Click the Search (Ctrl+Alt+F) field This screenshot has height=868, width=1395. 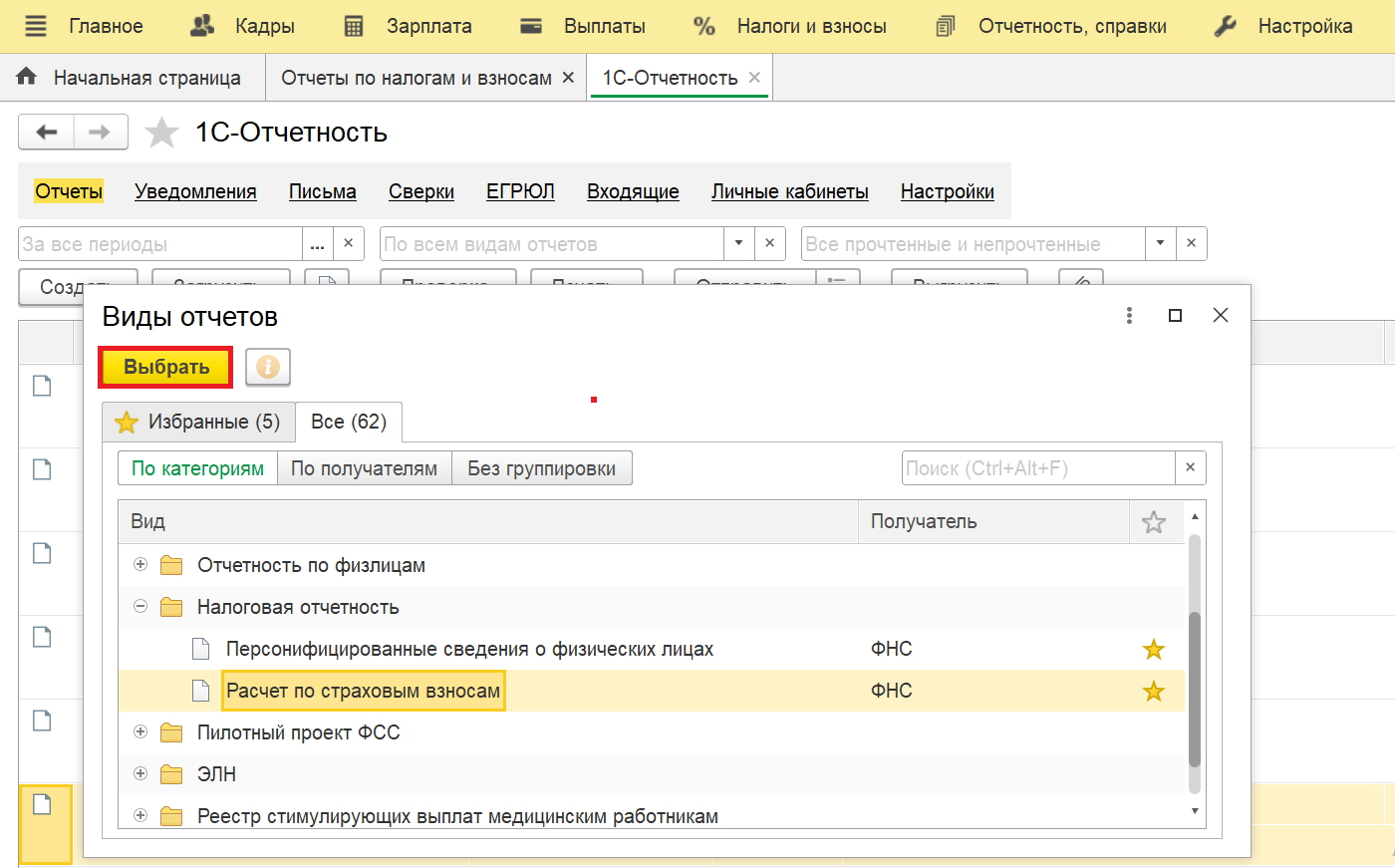click(1038, 468)
